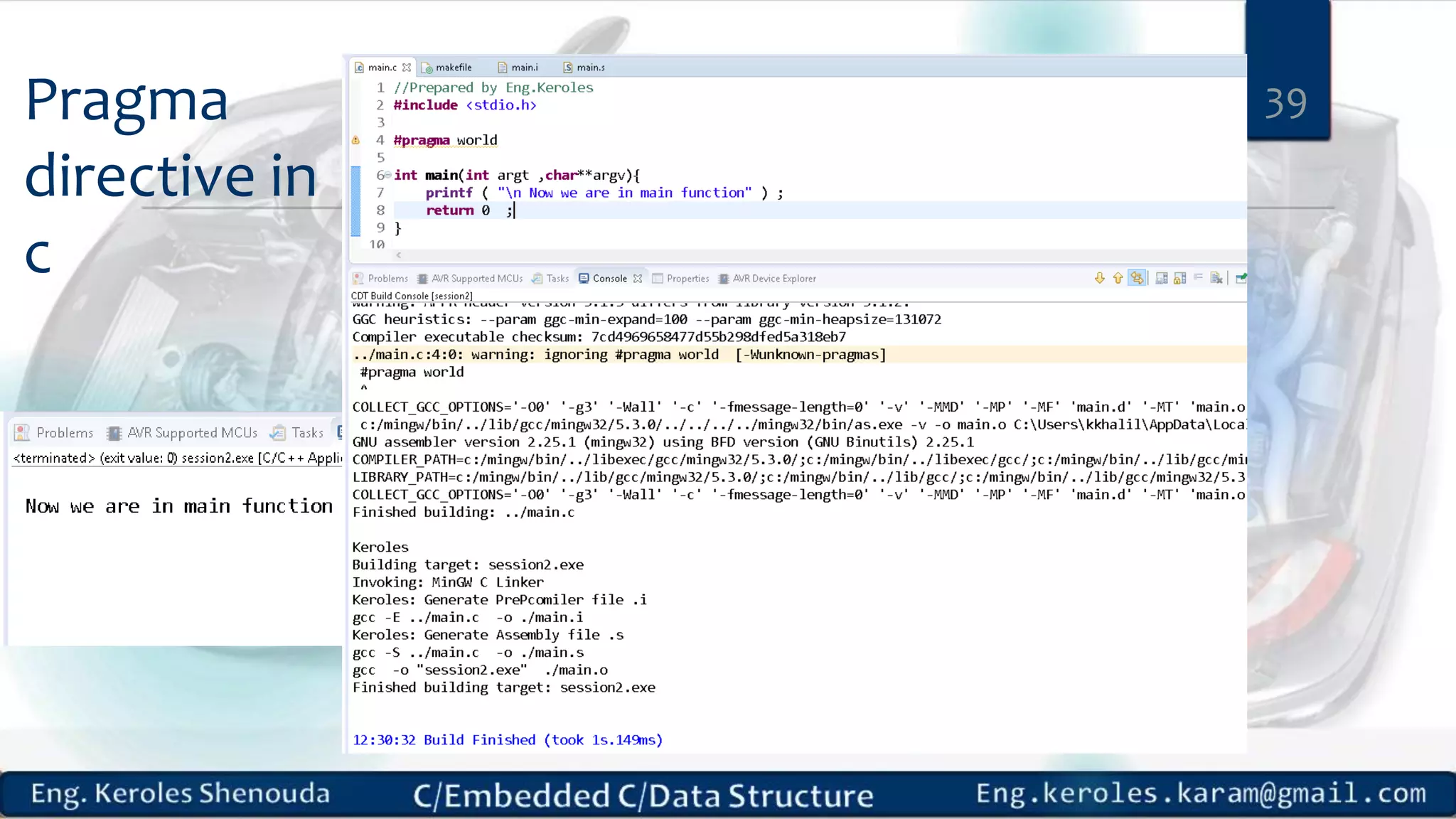The width and height of the screenshot is (1456, 819).
Task: Click 'Now we are in main function' output text
Action: click(x=179, y=506)
